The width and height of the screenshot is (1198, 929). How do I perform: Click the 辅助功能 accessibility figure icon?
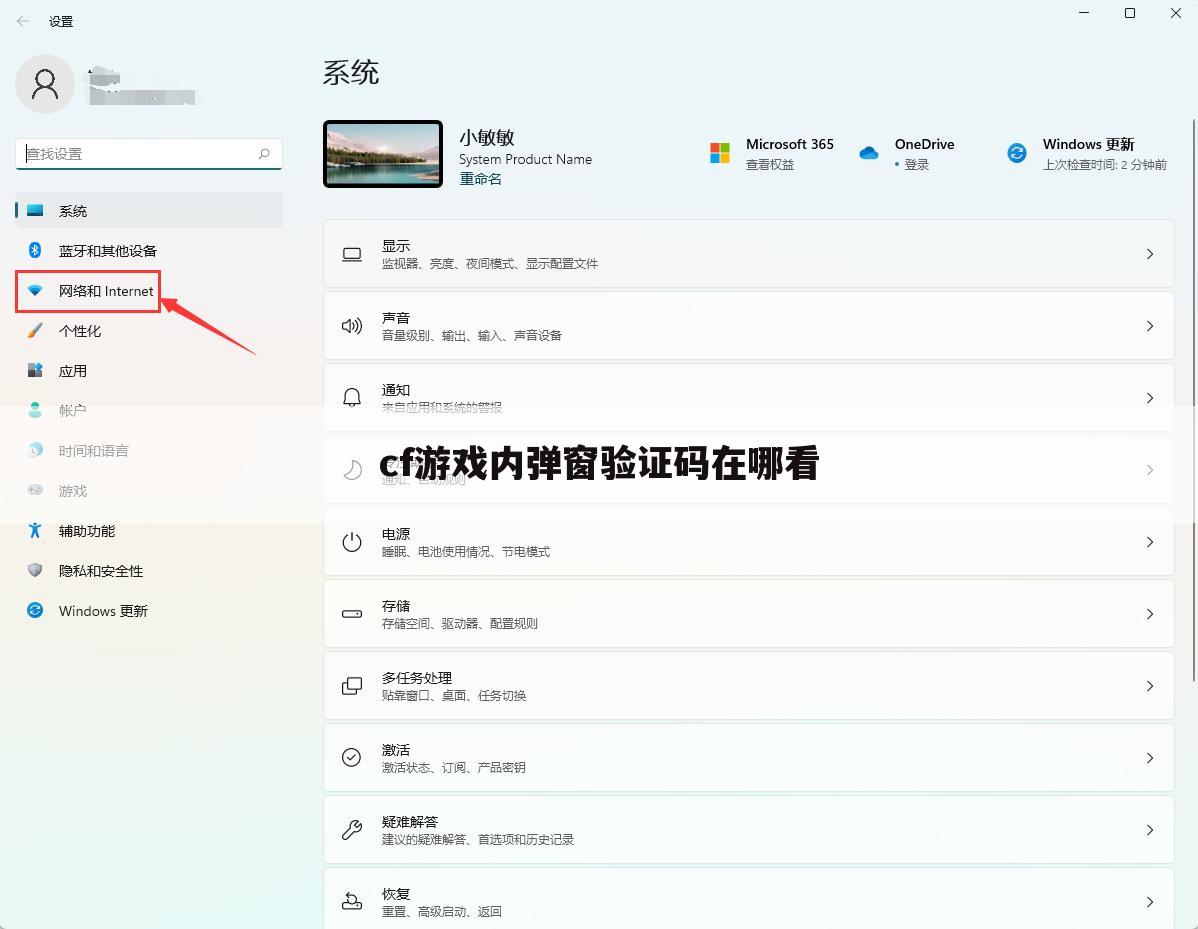[35, 531]
